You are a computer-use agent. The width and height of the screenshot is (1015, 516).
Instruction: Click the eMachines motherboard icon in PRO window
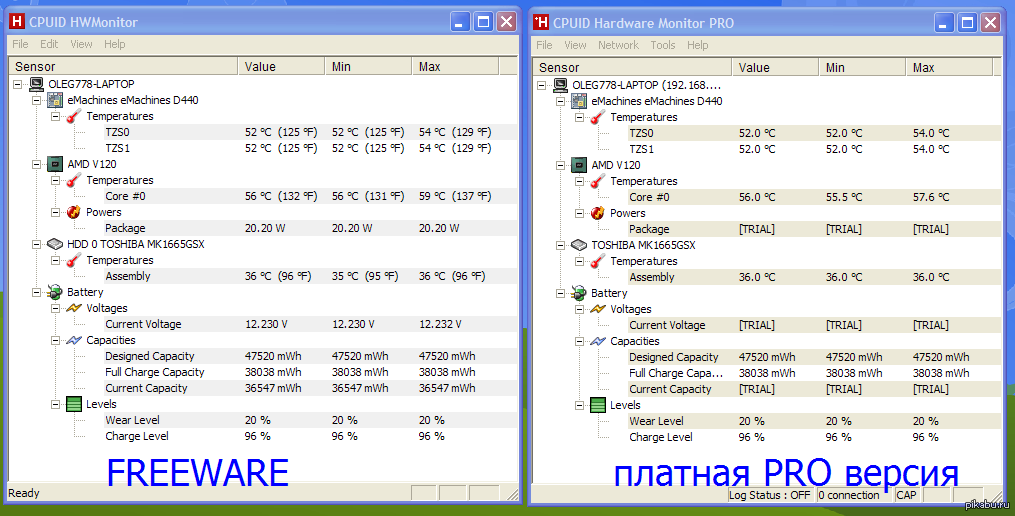coord(579,101)
